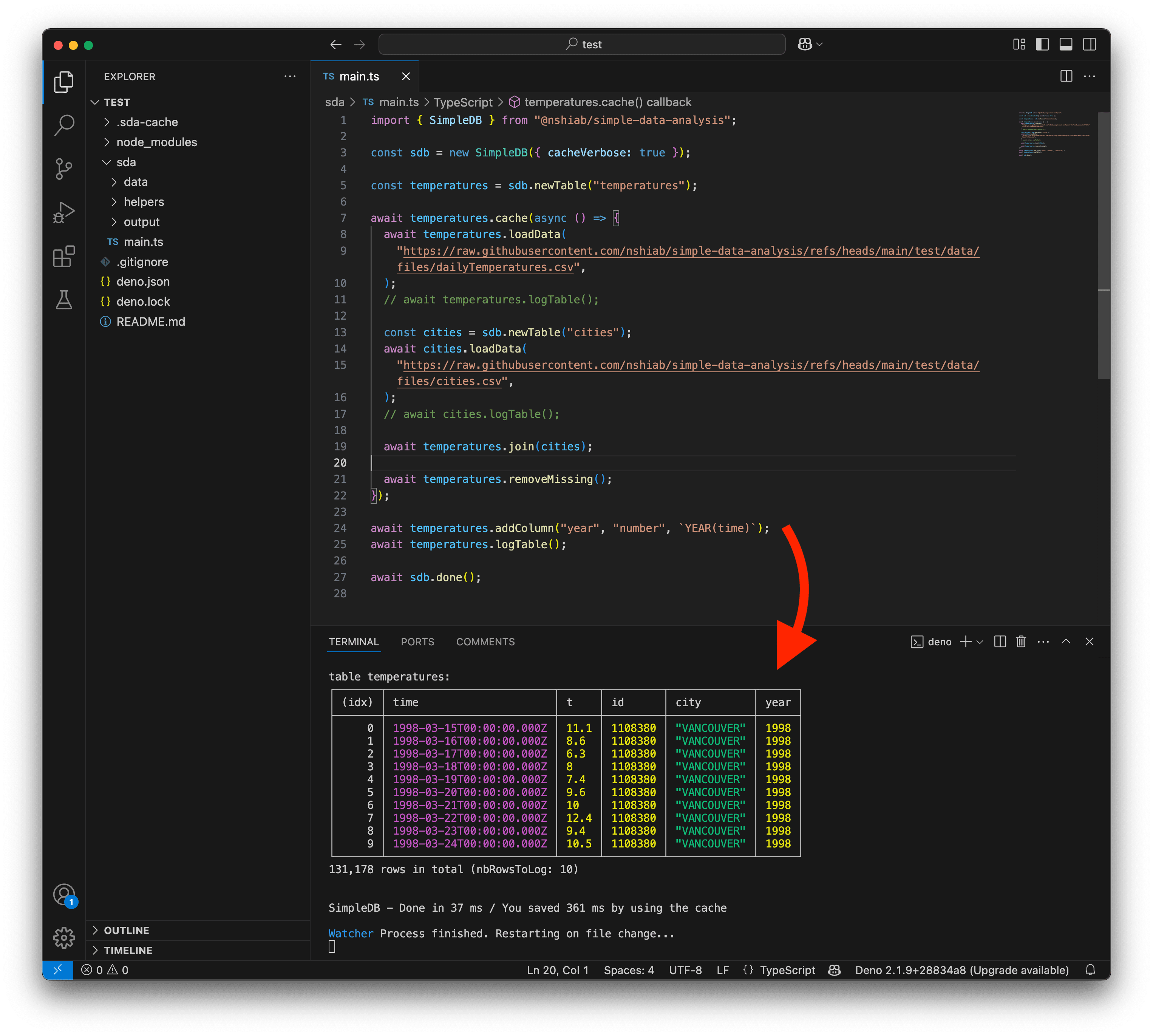
Task: Open the Copilot icon in title bar
Action: click(x=805, y=45)
